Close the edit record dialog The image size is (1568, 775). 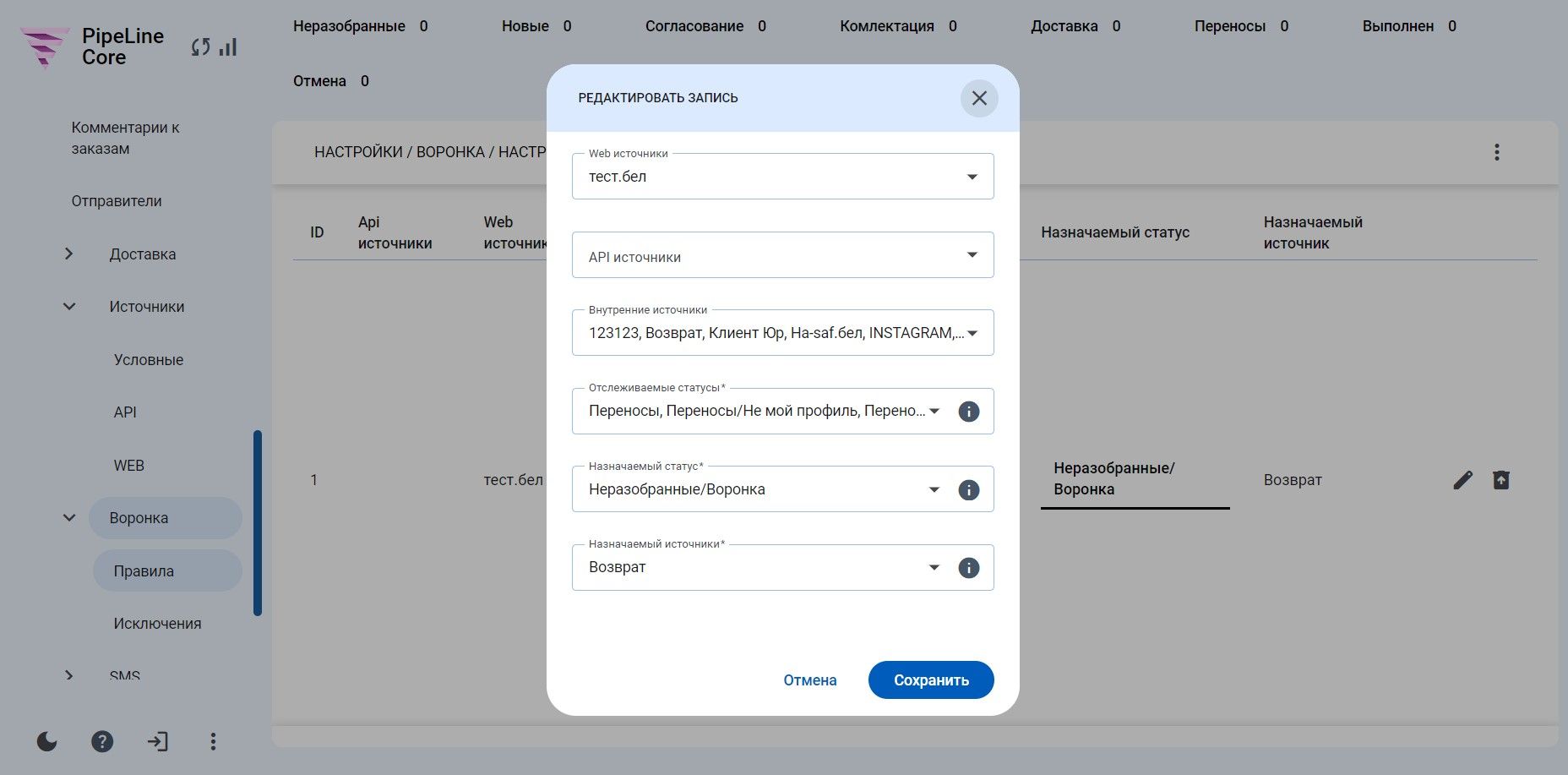pos(979,98)
